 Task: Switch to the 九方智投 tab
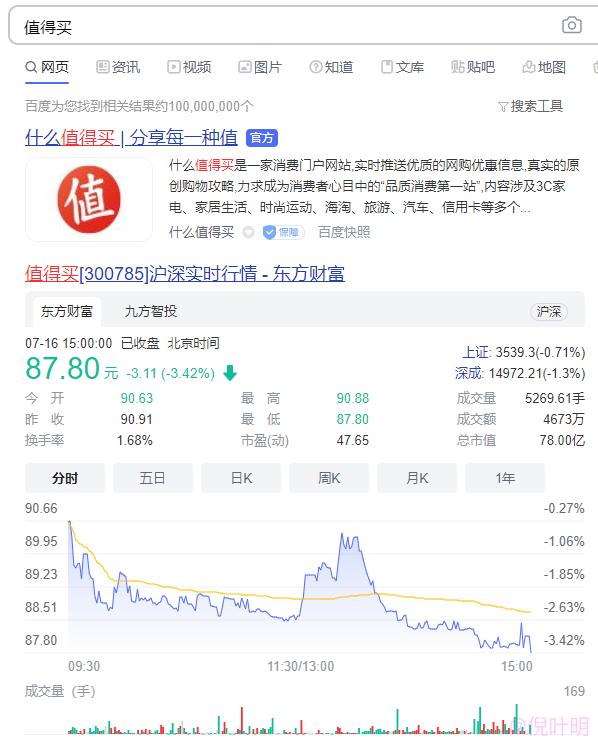(151, 311)
